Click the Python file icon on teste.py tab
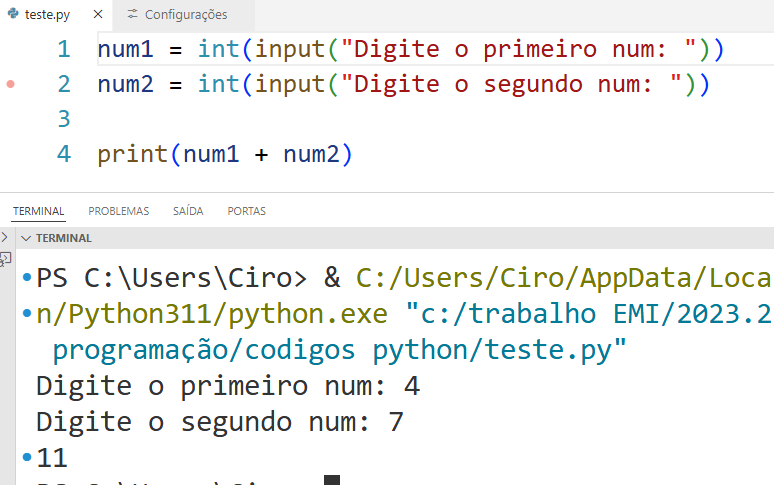774x485 pixels. tap(12, 15)
